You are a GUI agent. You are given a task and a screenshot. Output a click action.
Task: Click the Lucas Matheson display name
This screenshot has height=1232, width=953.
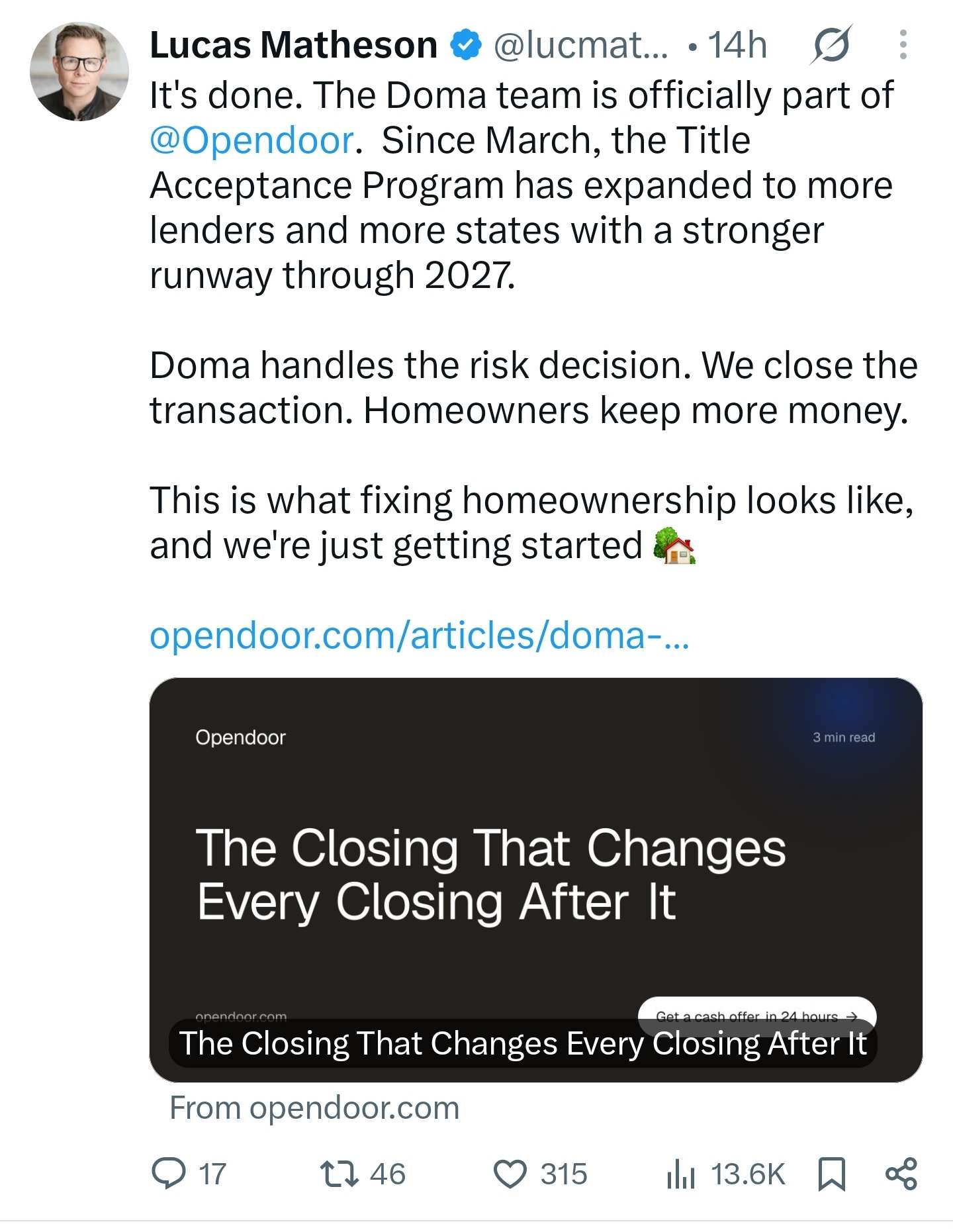point(293,45)
